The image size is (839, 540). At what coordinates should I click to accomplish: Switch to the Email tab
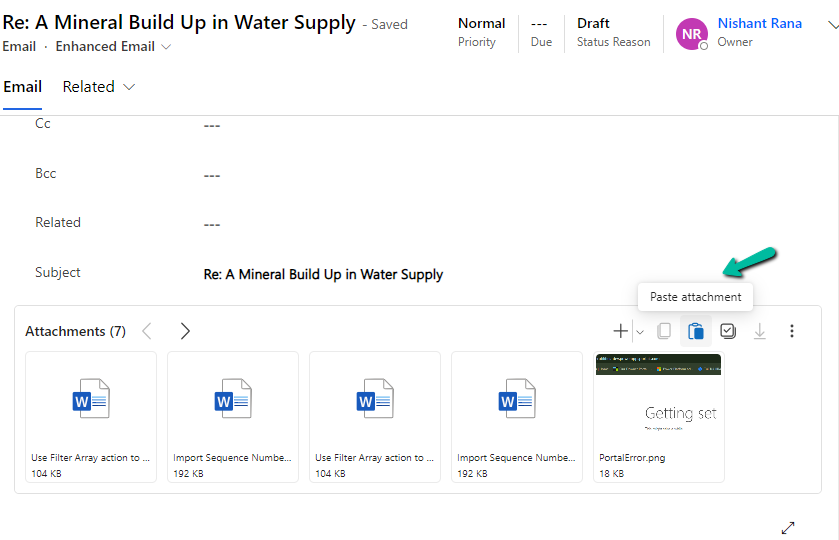pos(22,87)
